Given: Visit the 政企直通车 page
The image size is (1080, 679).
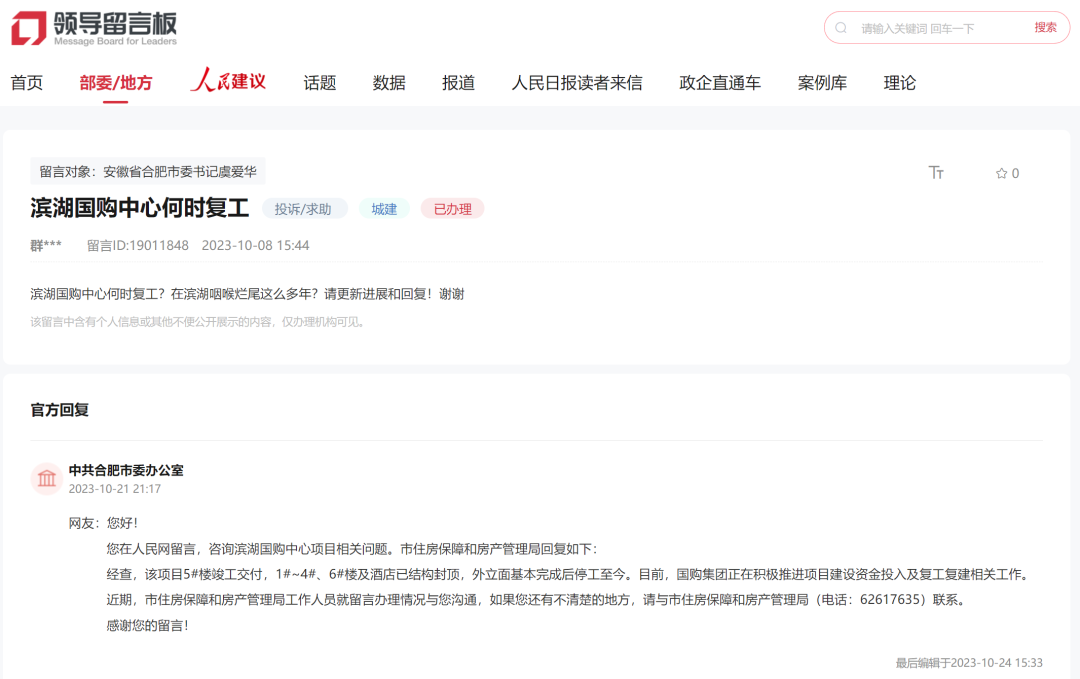Looking at the screenshot, I should [x=719, y=82].
